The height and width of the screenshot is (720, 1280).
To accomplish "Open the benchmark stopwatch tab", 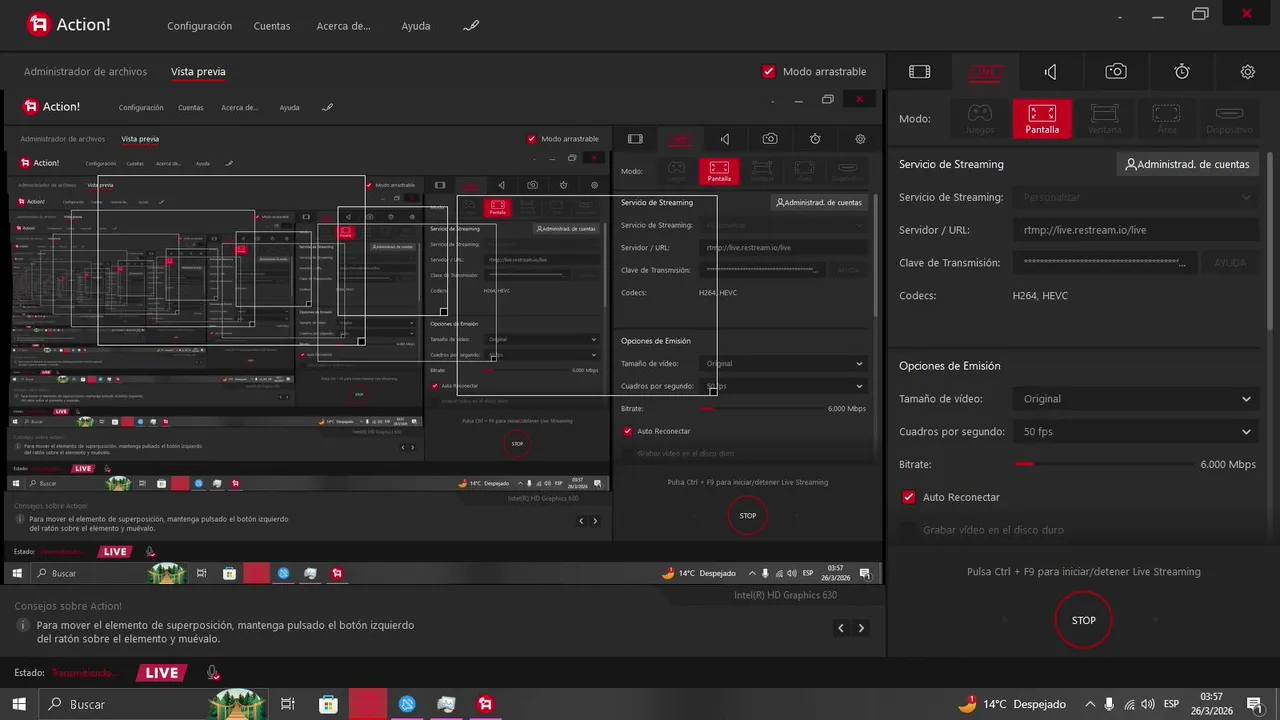I will (1182, 71).
